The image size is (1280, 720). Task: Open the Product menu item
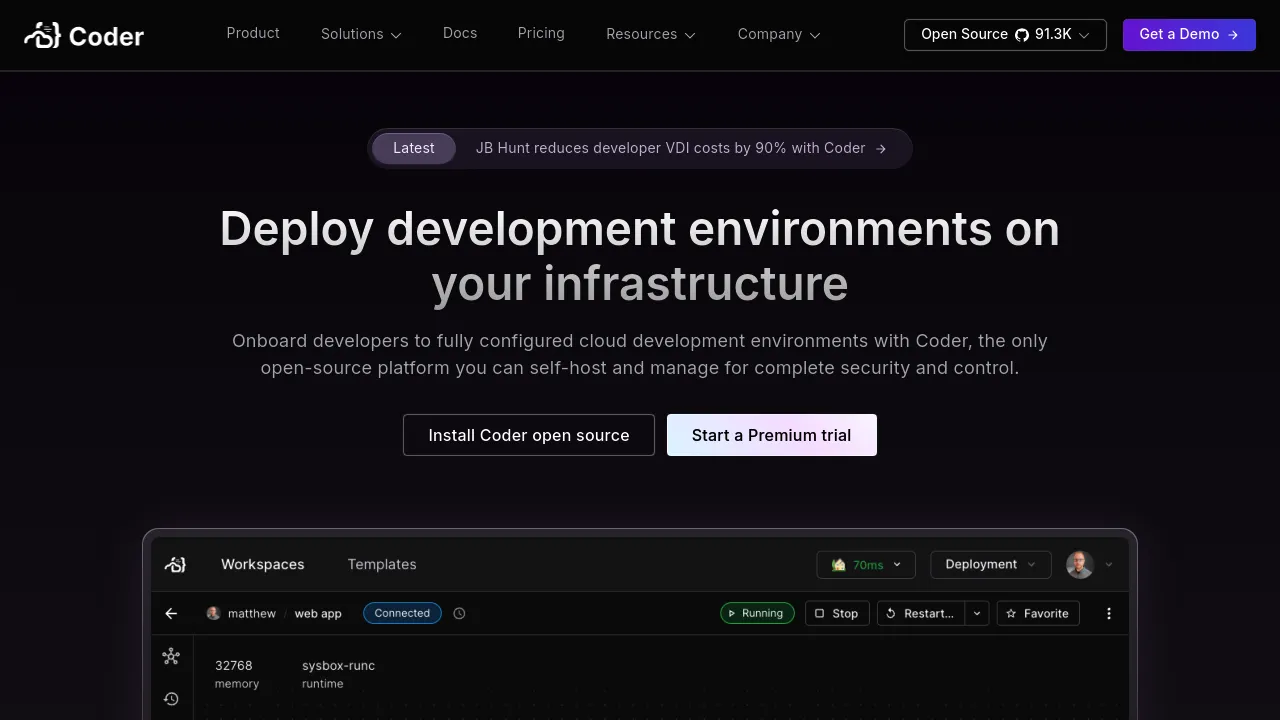click(253, 33)
